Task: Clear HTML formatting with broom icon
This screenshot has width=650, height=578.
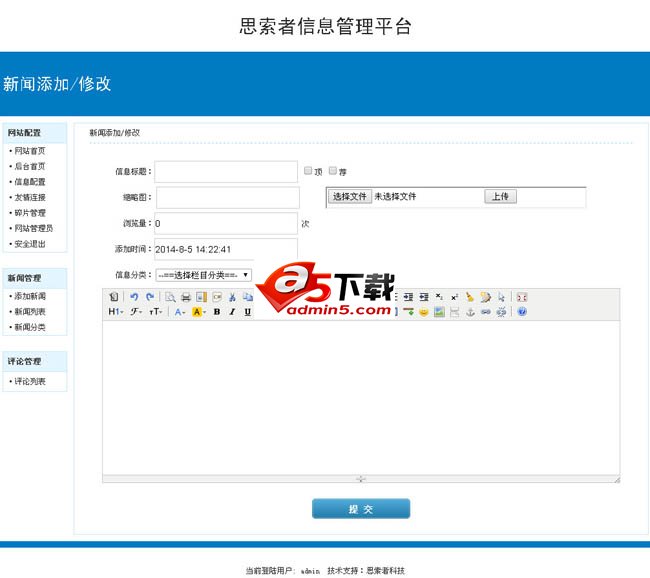Action: [470, 297]
